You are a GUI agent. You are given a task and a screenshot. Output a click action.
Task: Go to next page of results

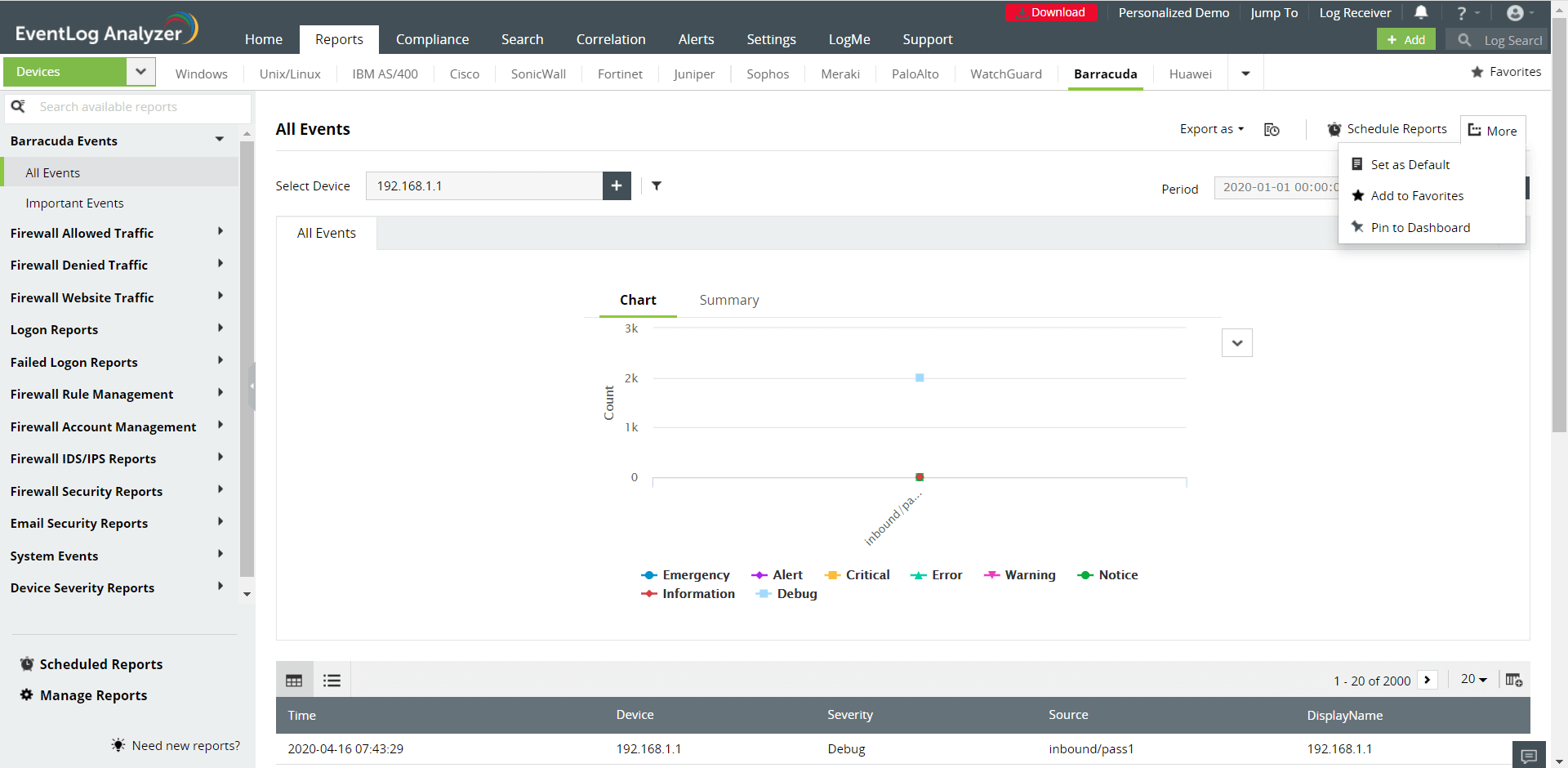(1428, 680)
